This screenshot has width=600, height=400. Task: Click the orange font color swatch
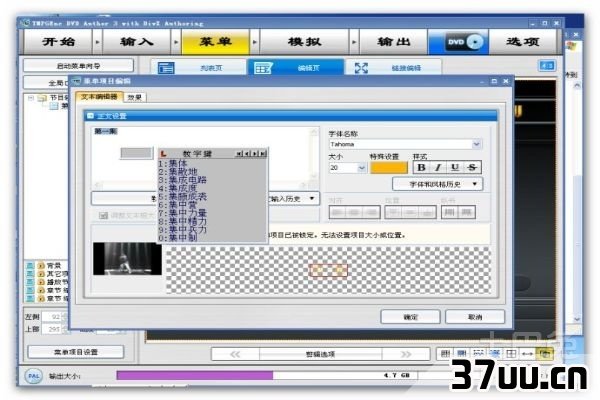[388, 168]
